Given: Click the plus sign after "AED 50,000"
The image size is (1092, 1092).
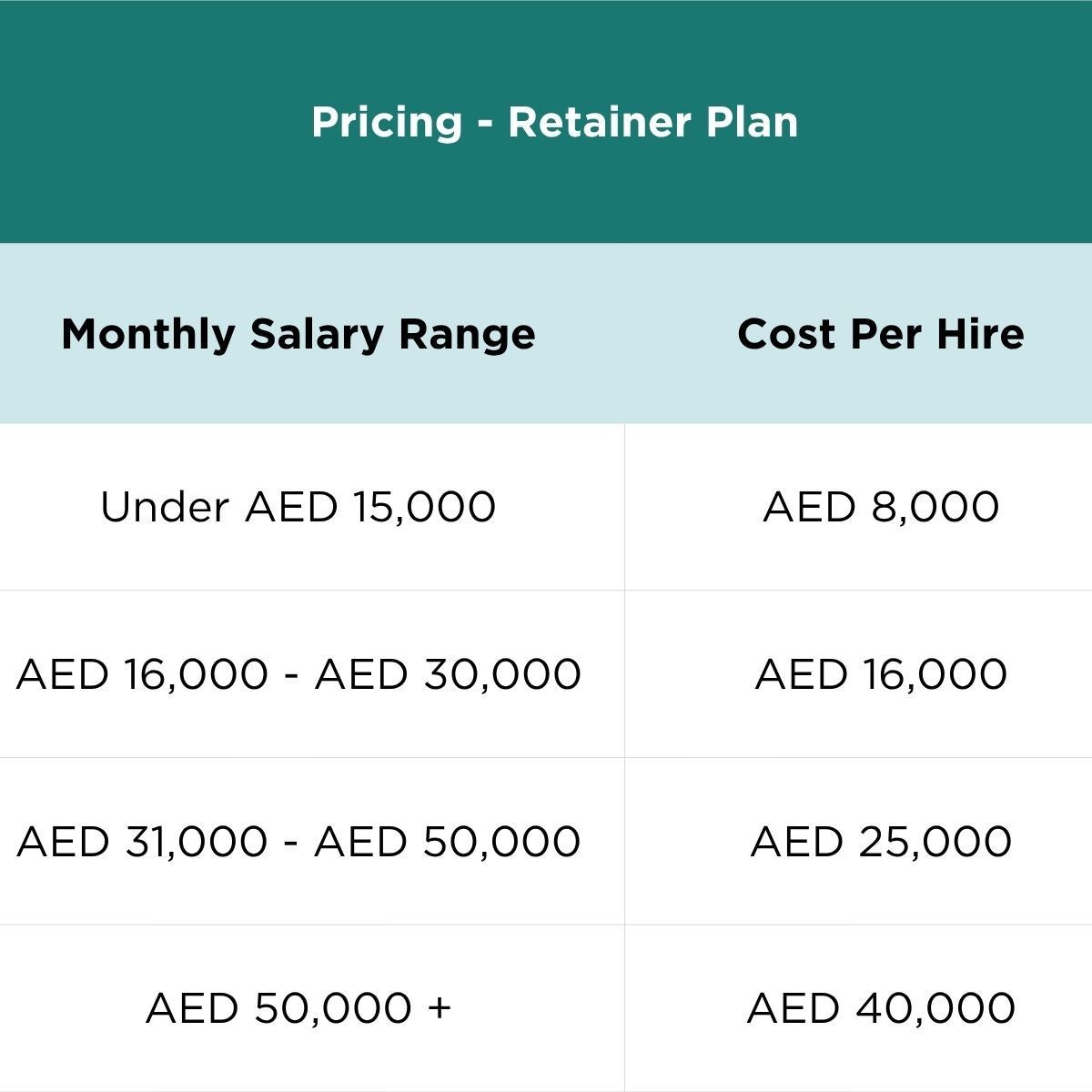Looking at the screenshot, I should coord(439,1008).
